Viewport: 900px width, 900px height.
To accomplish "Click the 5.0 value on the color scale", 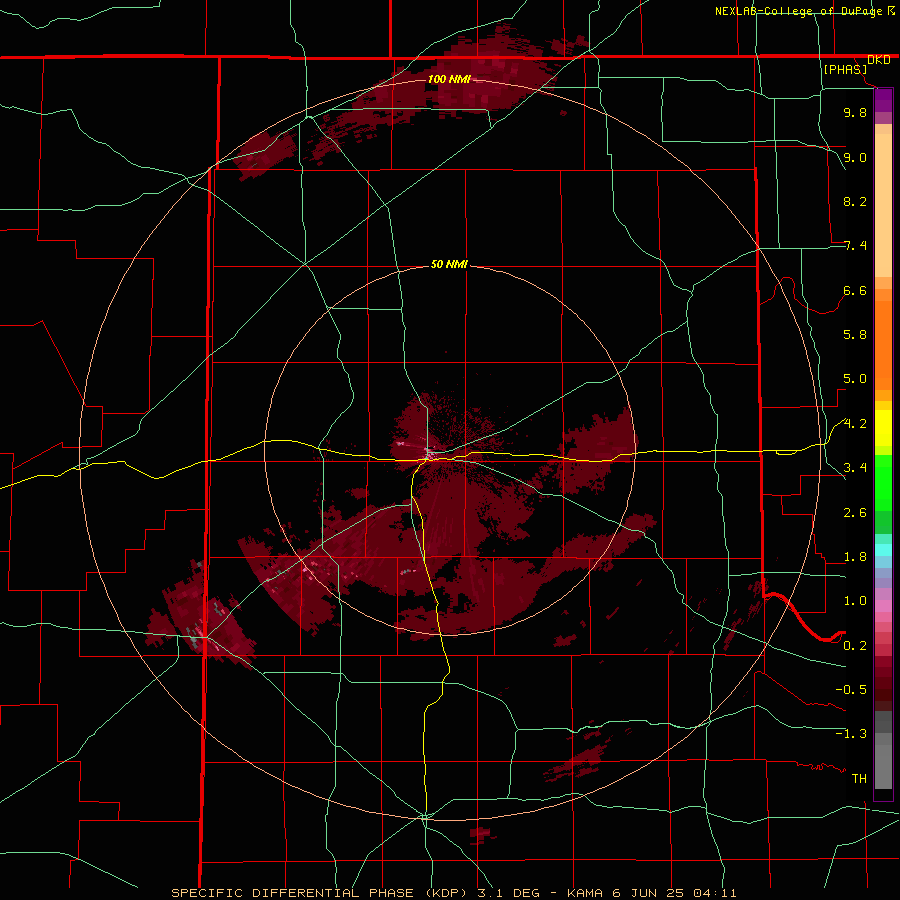I will (x=855, y=379).
